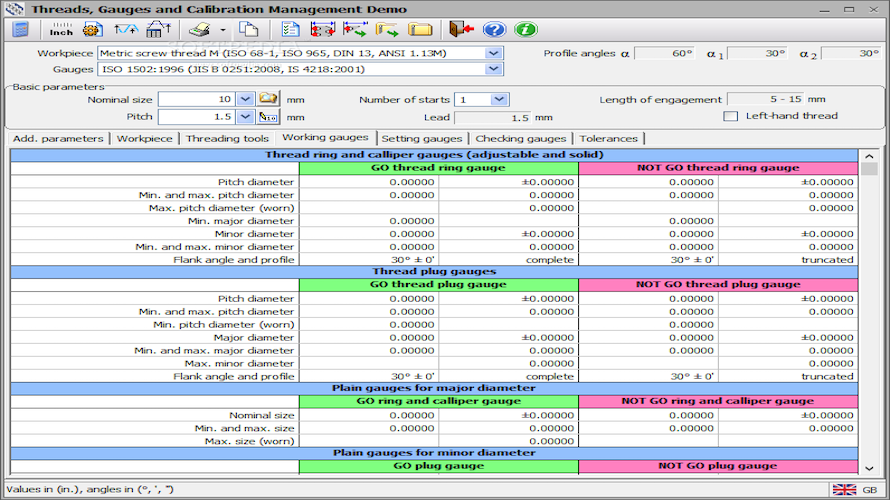
Task: Click the Min. pitch diameter (worn) row label
Action: click(224, 325)
